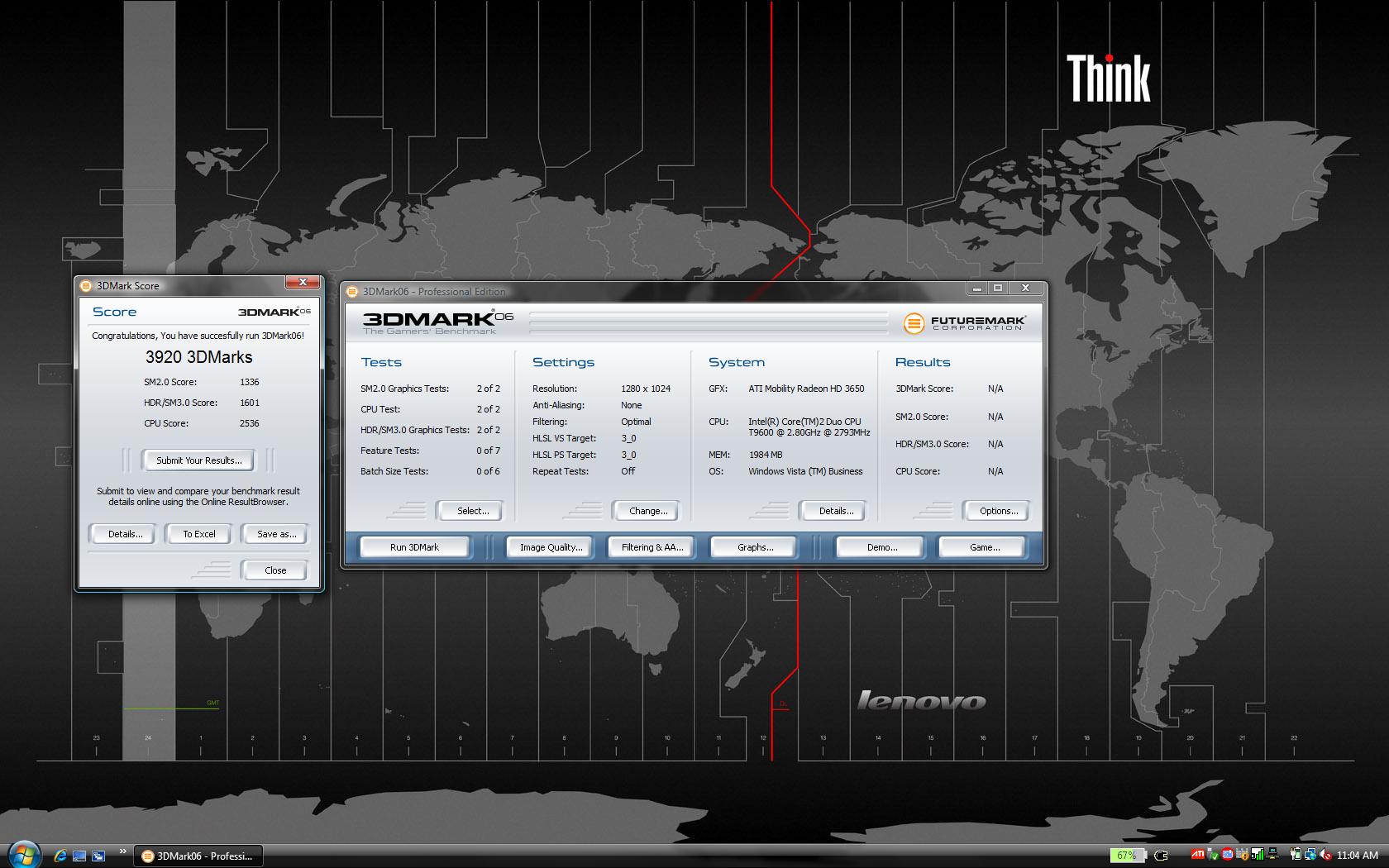The image size is (1389, 868).
Task: Click Show Desktop quick launch icon
Action: (79, 856)
